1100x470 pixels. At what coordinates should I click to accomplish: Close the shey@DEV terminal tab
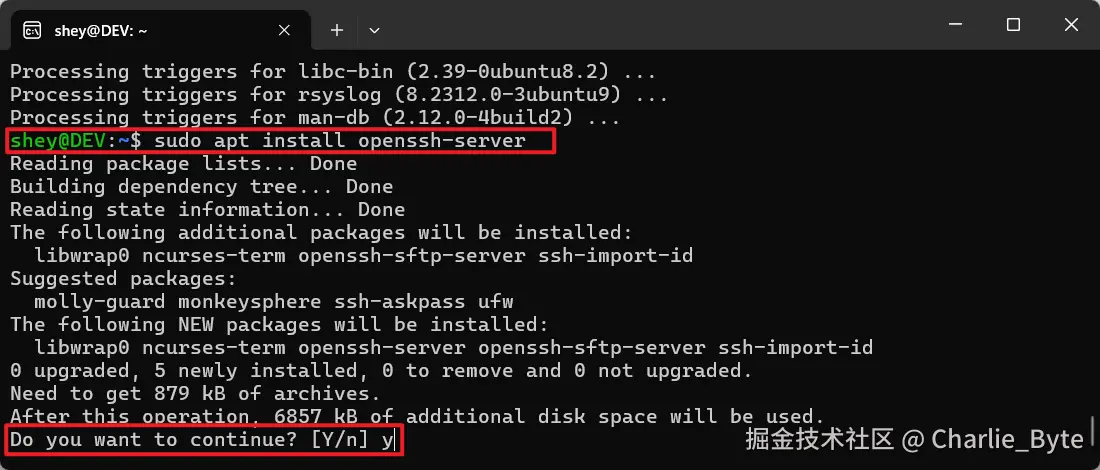[x=284, y=31]
